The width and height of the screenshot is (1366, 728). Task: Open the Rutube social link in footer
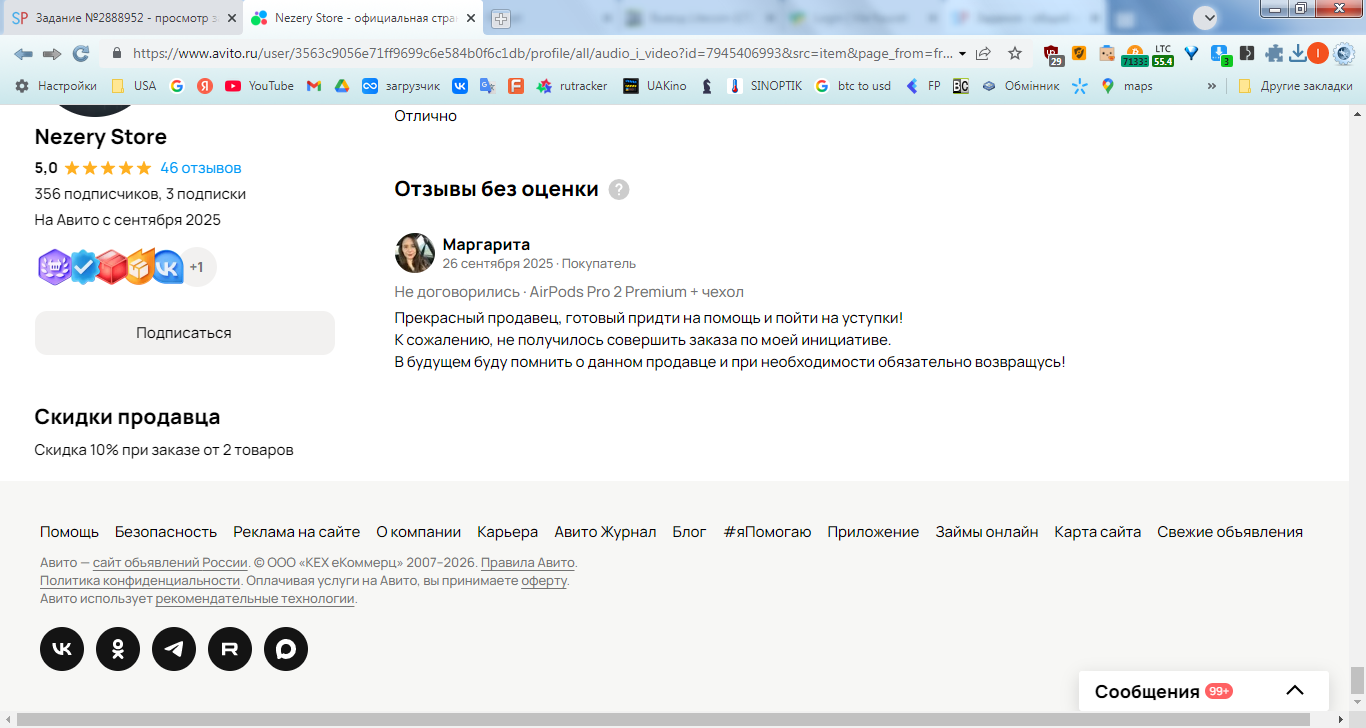click(x=230, y=649)
